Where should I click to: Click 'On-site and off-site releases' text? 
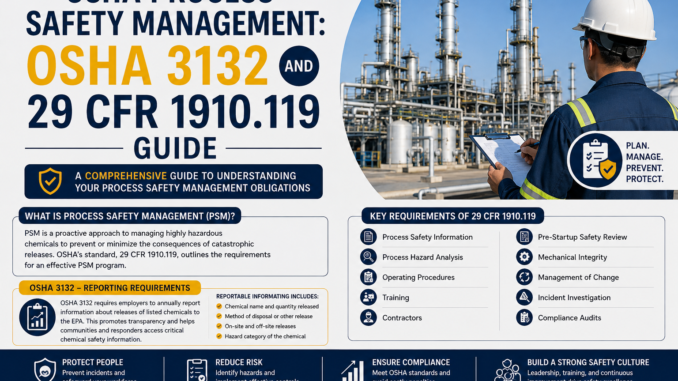tap(260, 326)
